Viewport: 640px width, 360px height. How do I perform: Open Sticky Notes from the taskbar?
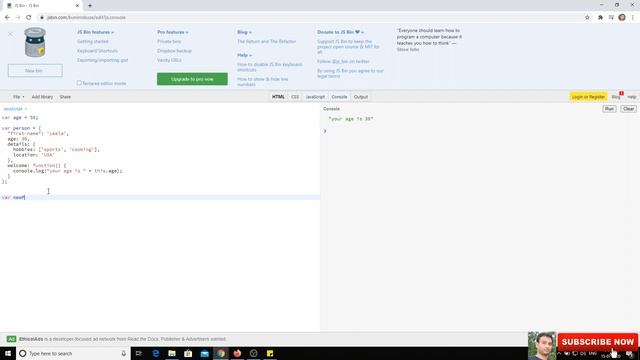(270, 353)
